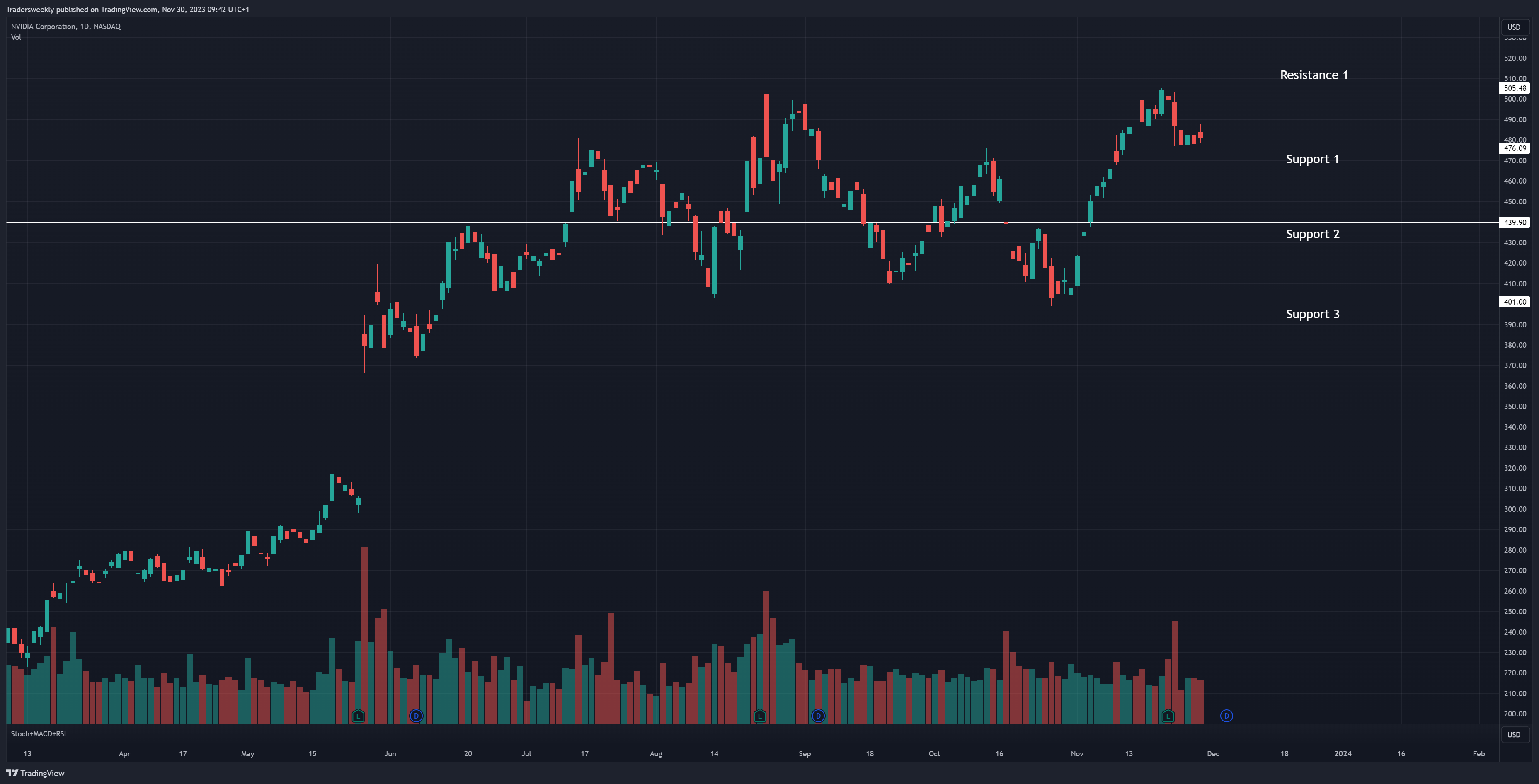Click the 350.00 price axis value

click(x=1515, y=406)
